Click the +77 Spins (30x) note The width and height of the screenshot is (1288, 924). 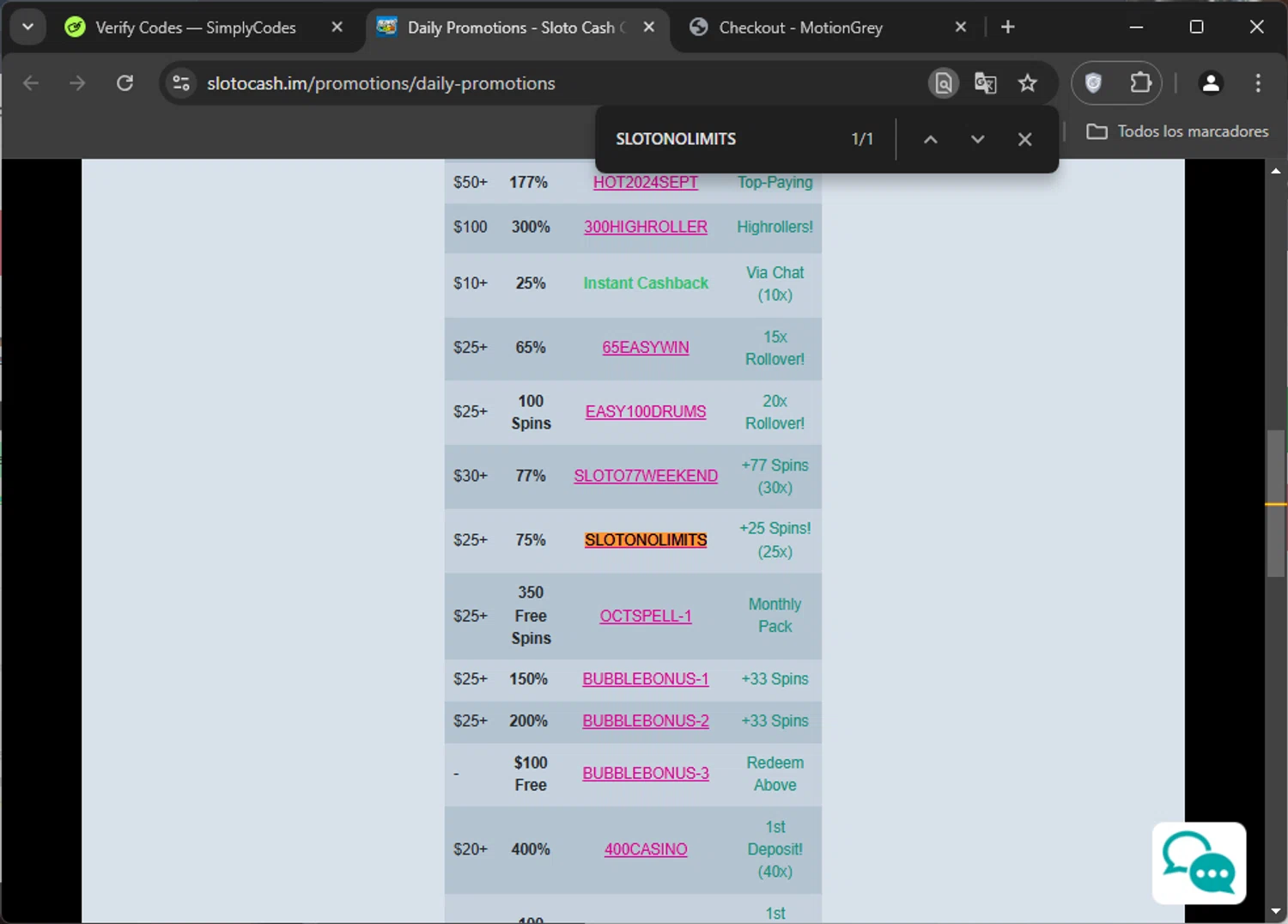click(775, 476)
